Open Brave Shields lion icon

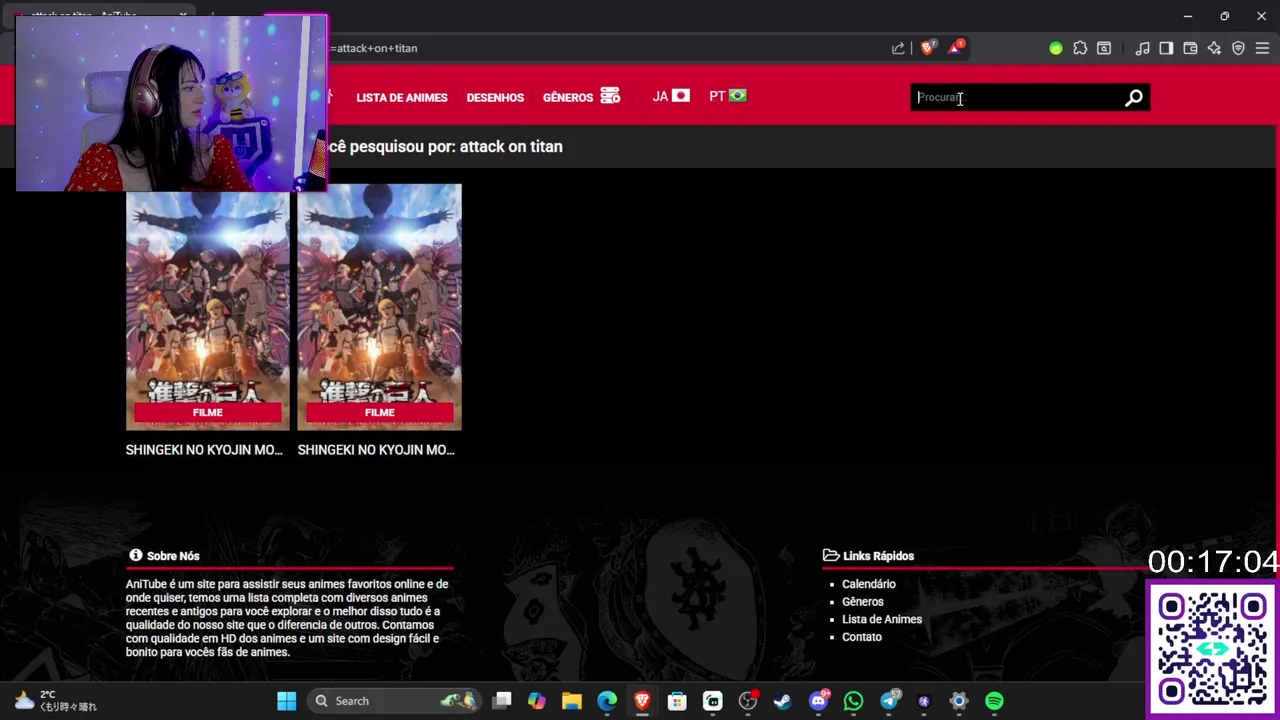[x=928, y=48]
